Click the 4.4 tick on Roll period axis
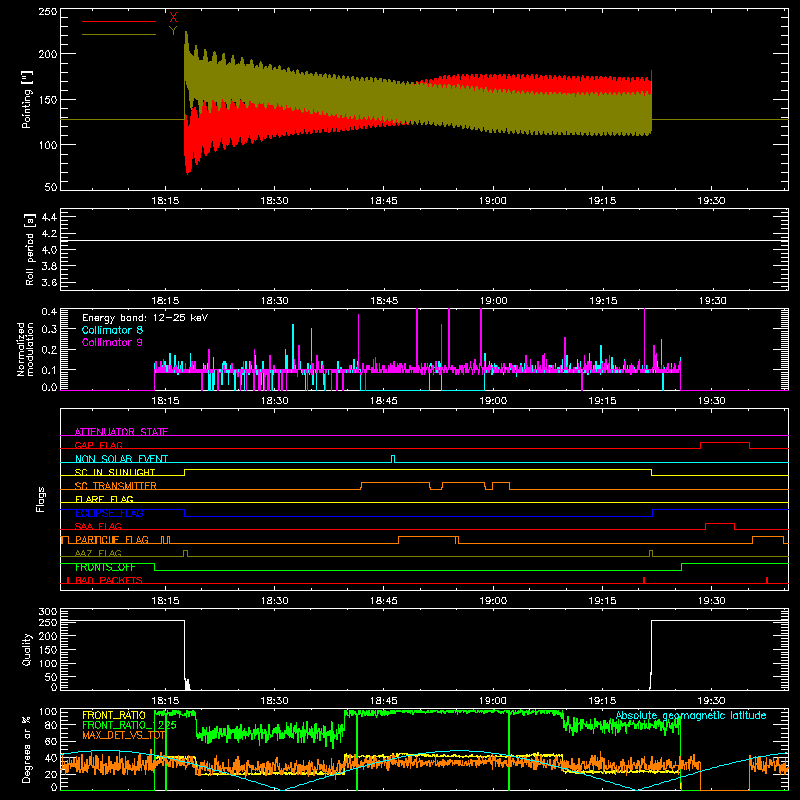 49,217
